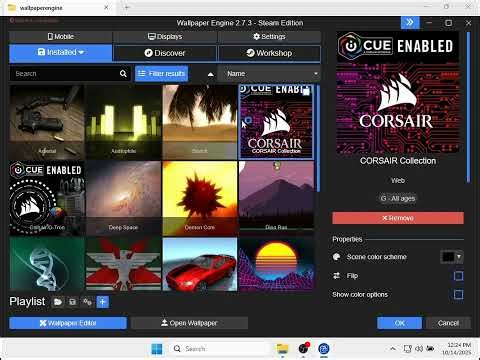Open the playlist folder icon
This screenshot has height=360, width=480.
pos(58,302)
